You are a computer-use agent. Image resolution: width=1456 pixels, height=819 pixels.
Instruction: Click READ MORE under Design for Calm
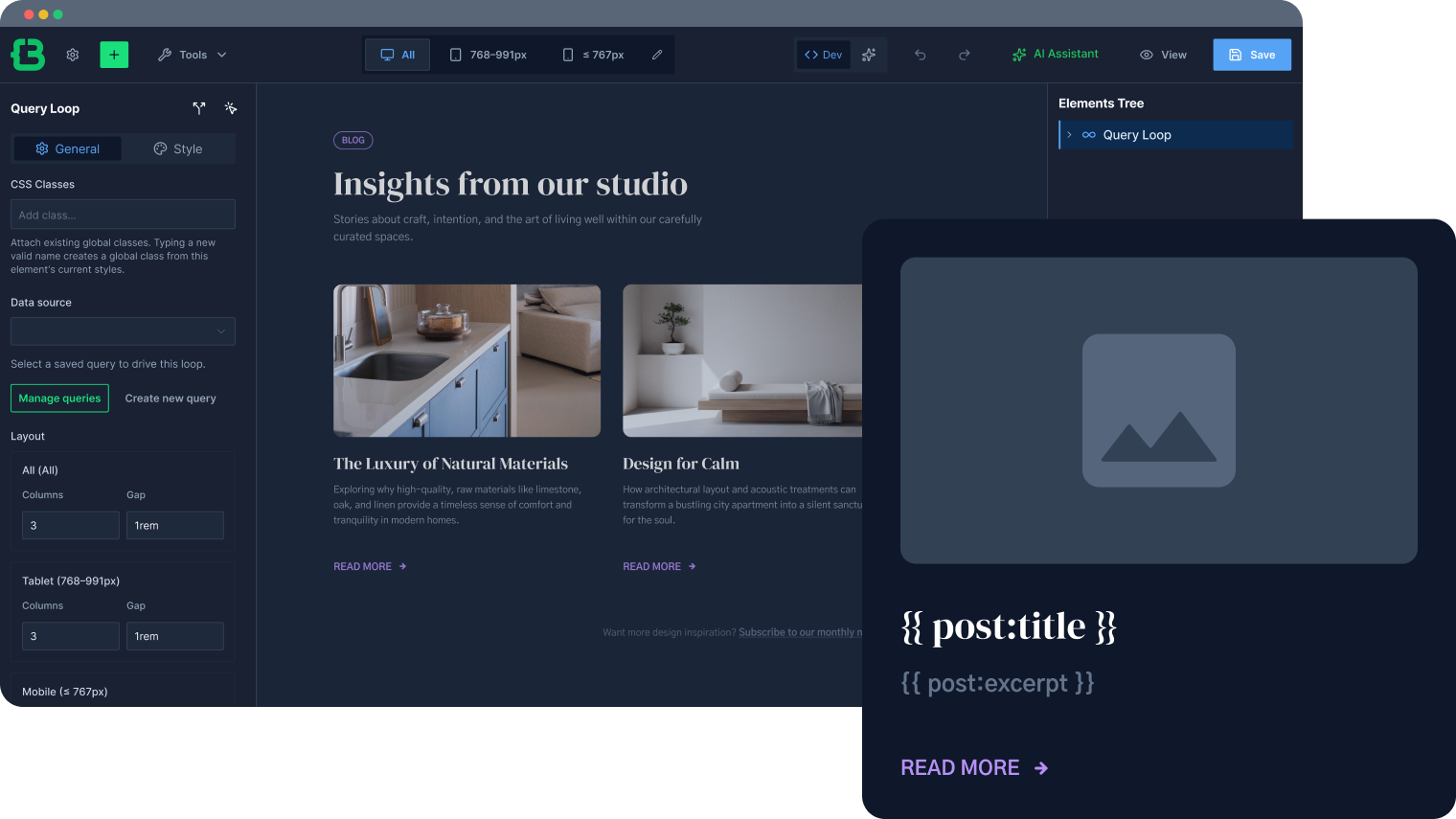point(659,566)
